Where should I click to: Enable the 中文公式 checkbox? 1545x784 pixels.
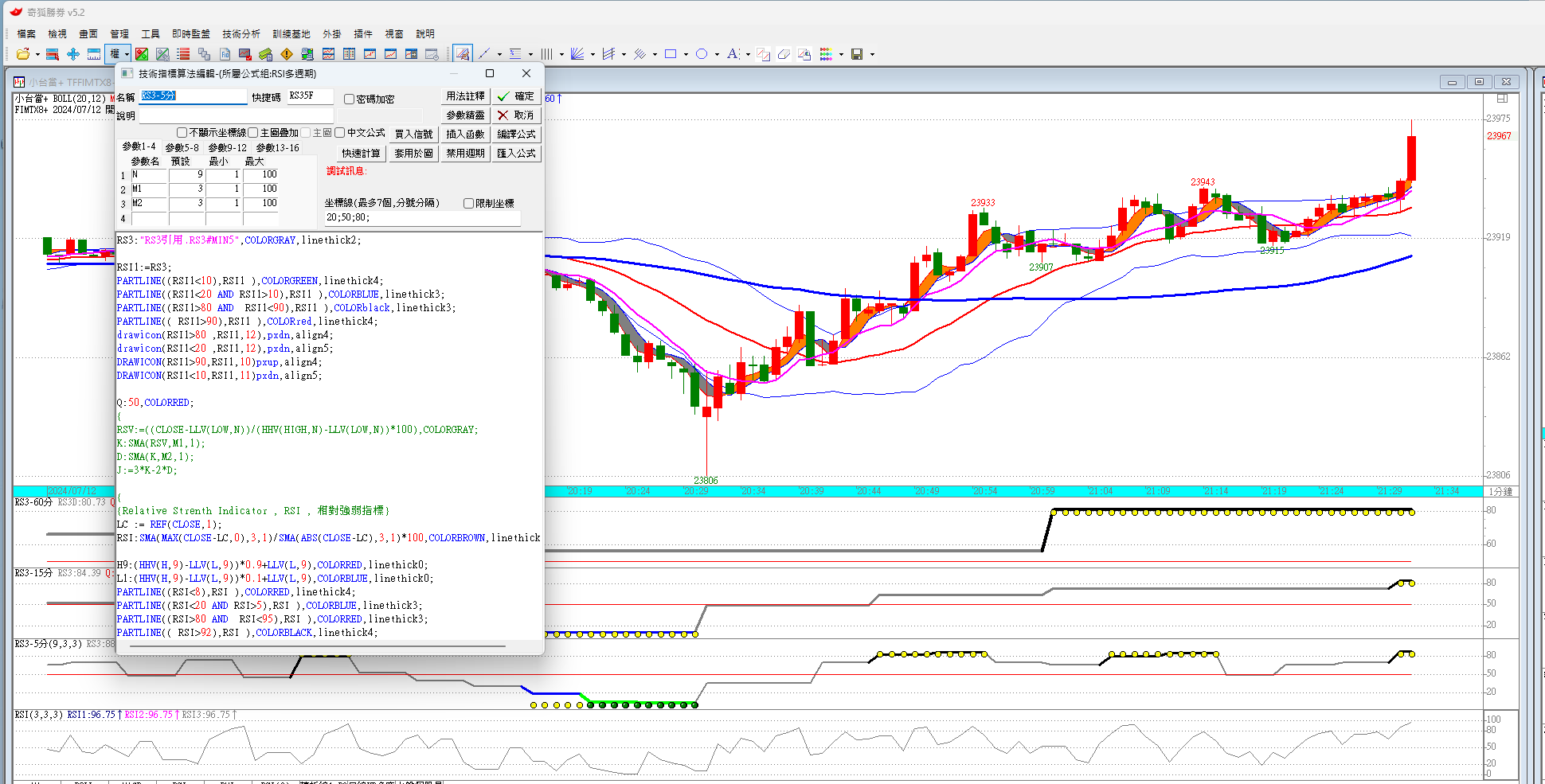click(x=339, y=133)
